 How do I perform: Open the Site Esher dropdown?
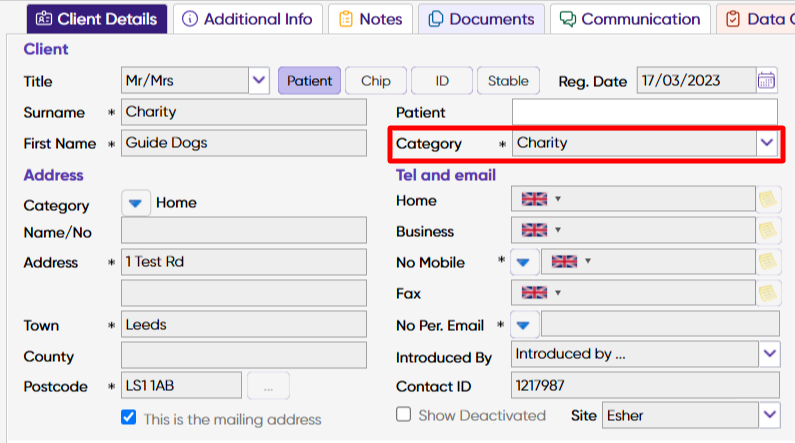(770, 415)
